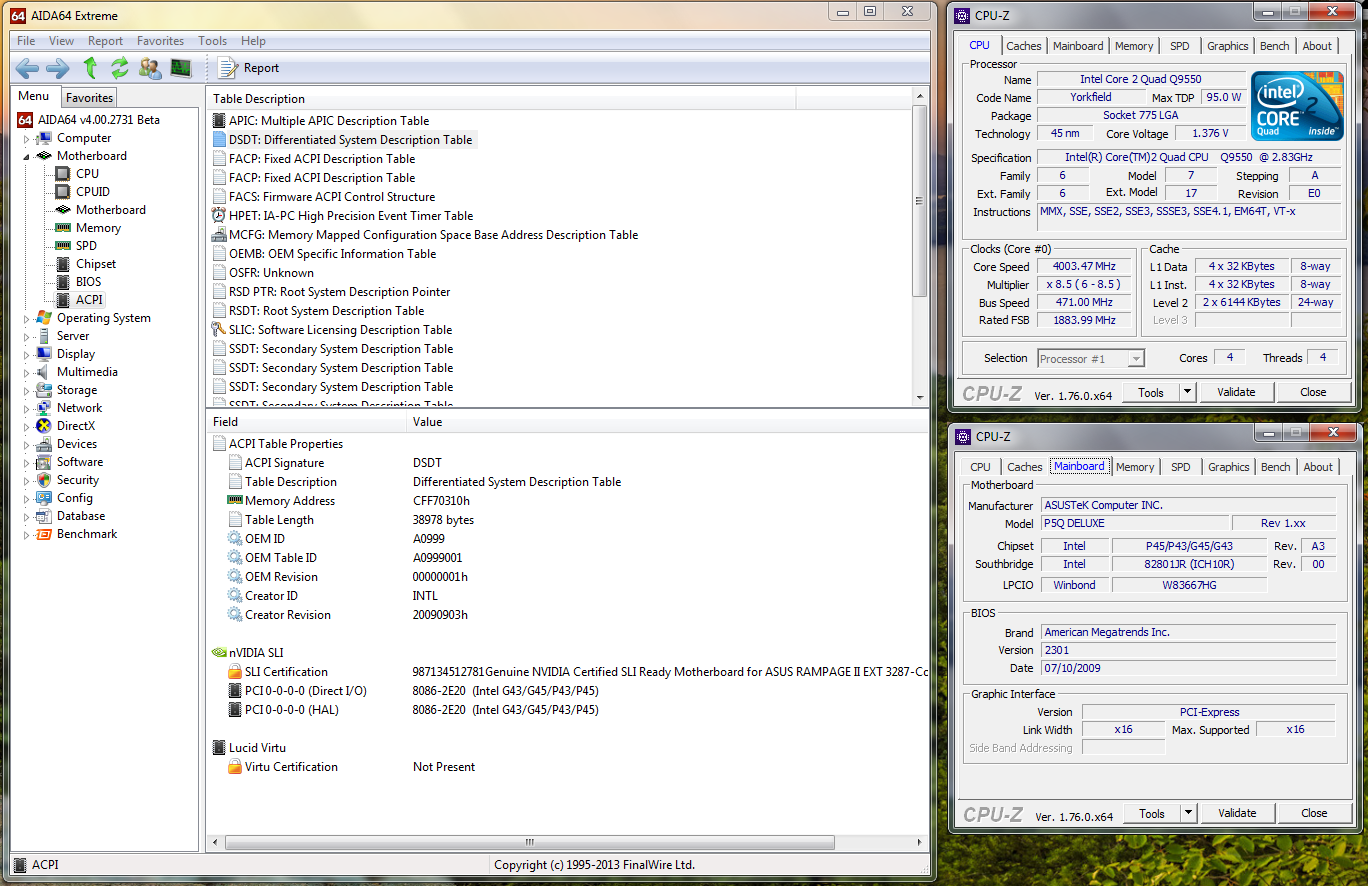Switch to the Favorites tab in the AIDA64 sidebar

pos(90,97)
